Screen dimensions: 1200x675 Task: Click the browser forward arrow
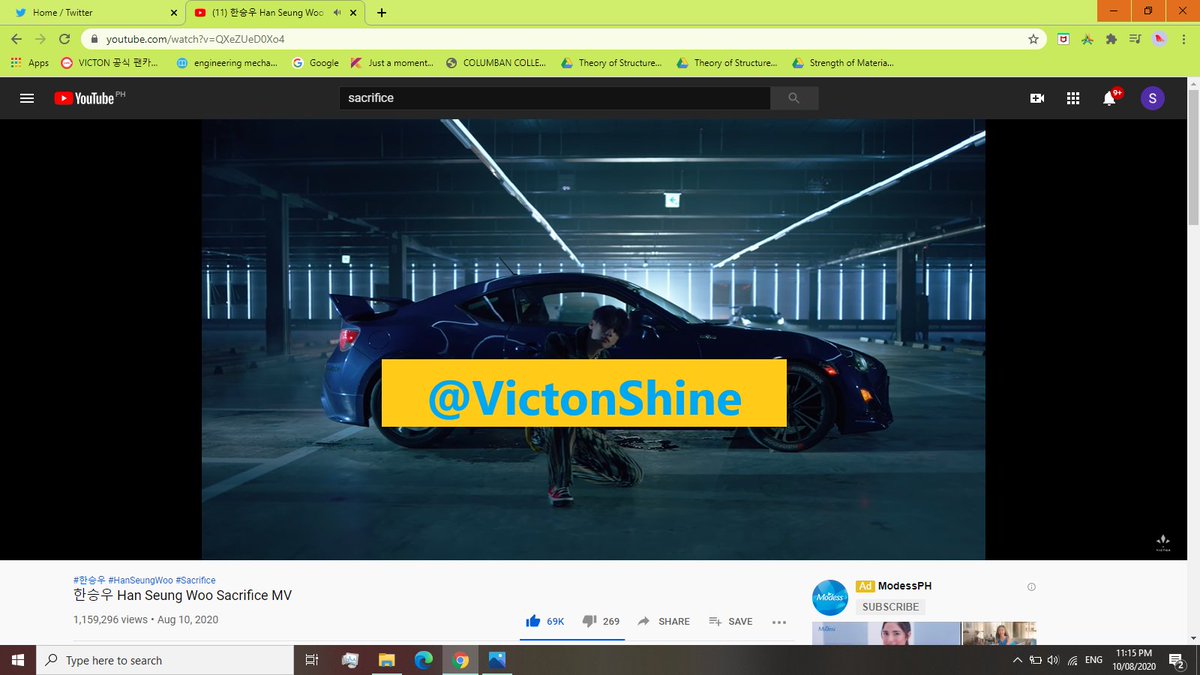[40, 39]
